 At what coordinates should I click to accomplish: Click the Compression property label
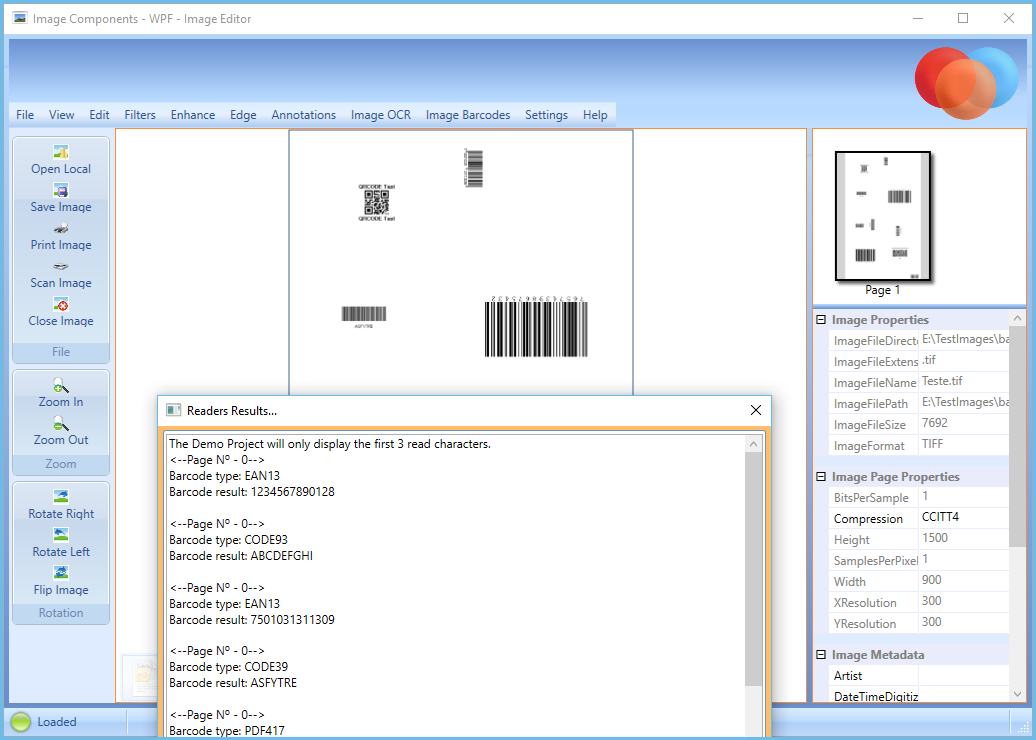868,519
